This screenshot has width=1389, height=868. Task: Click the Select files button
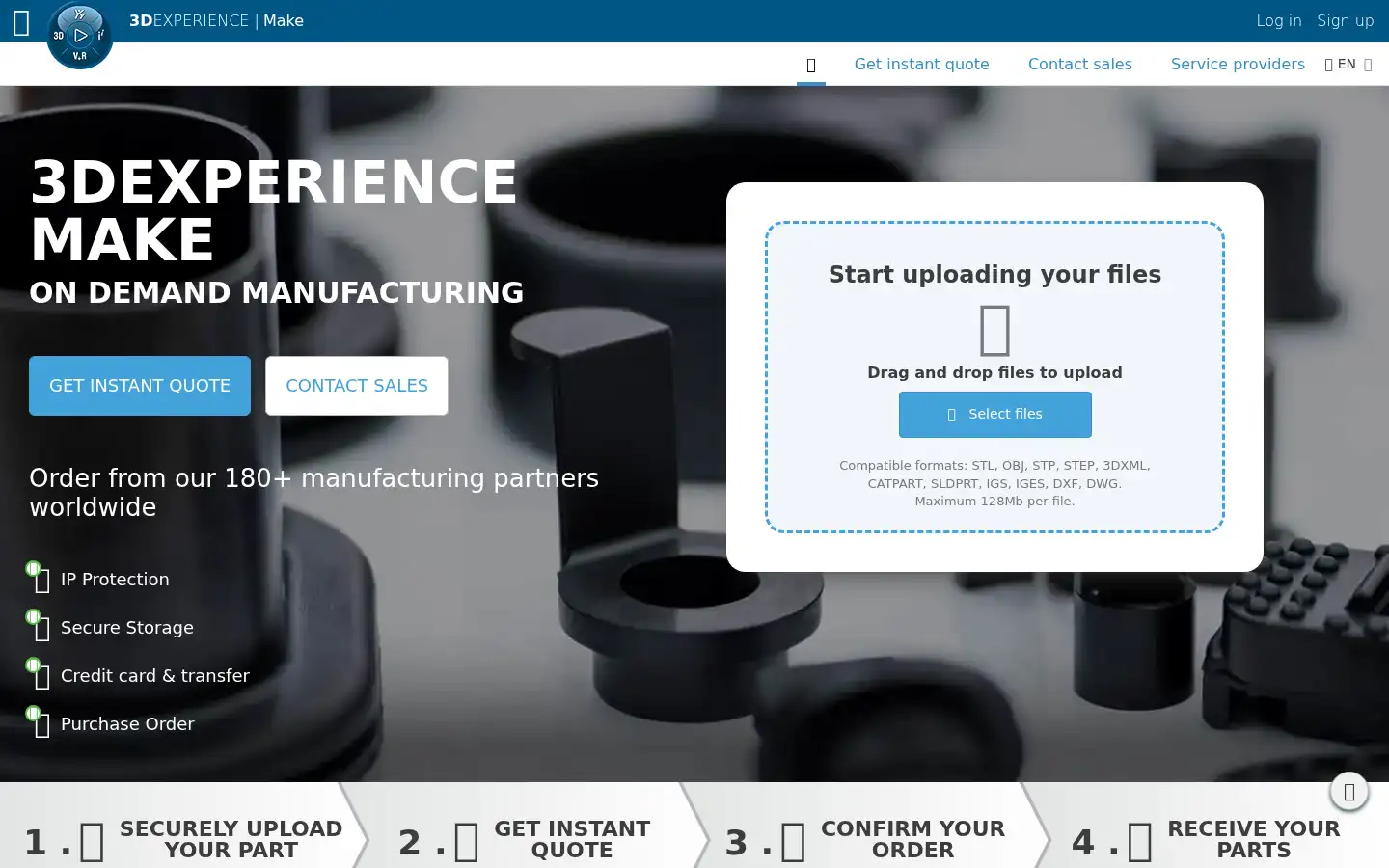[x=994, y=414]
